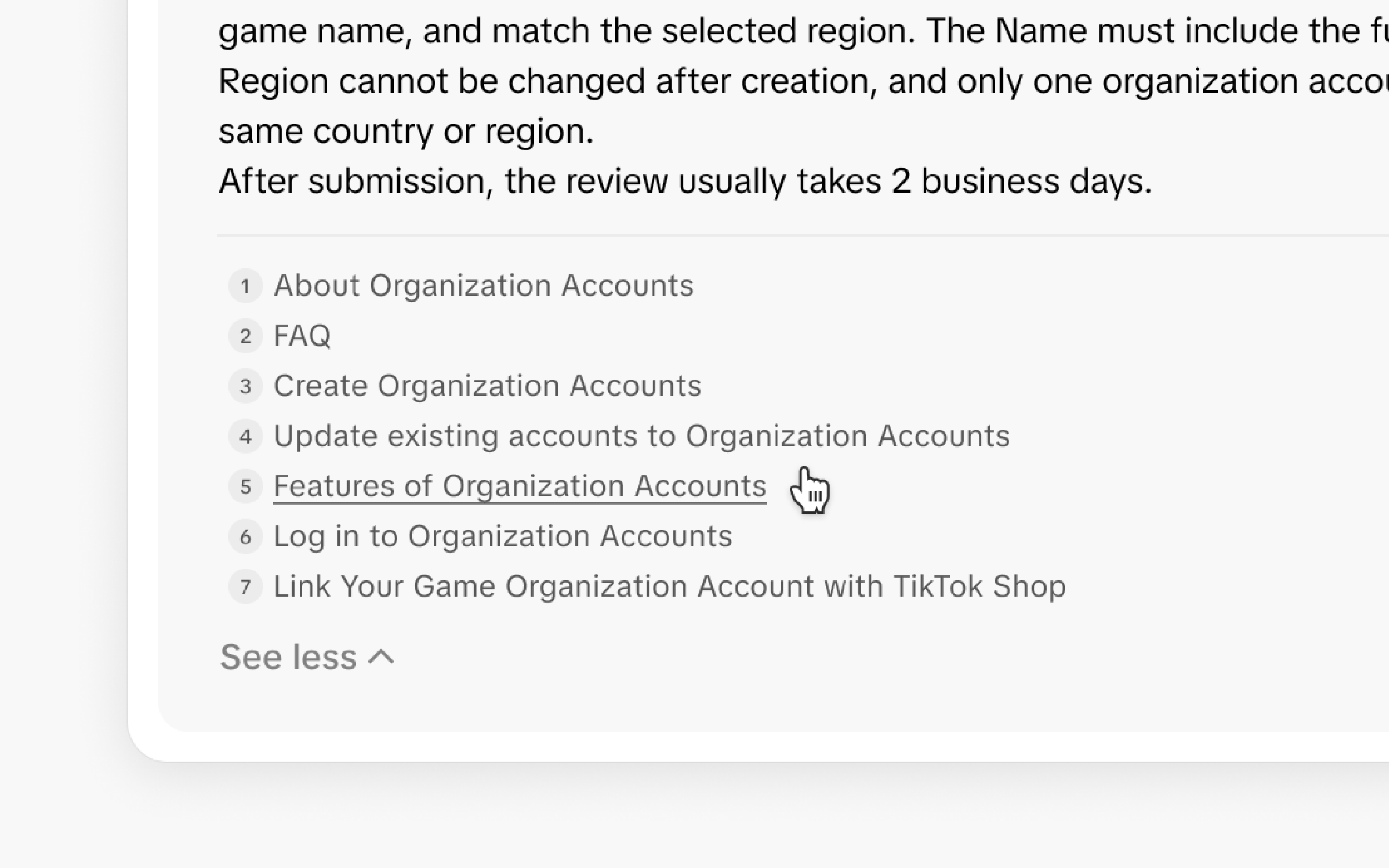
Task: Open Link Your Game Organization Account with TikTok Shop
Action: click(670, 586)
